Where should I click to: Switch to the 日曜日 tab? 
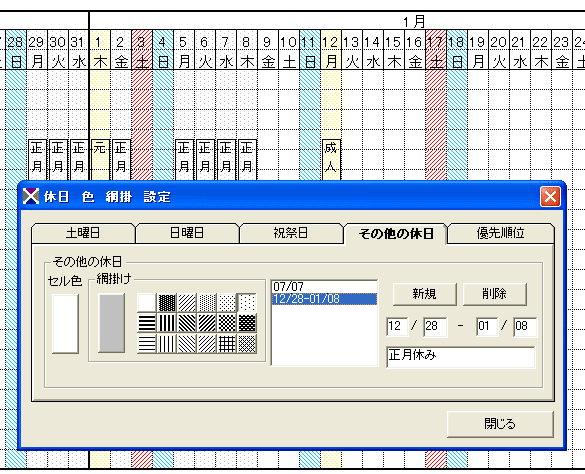point(187,233)
